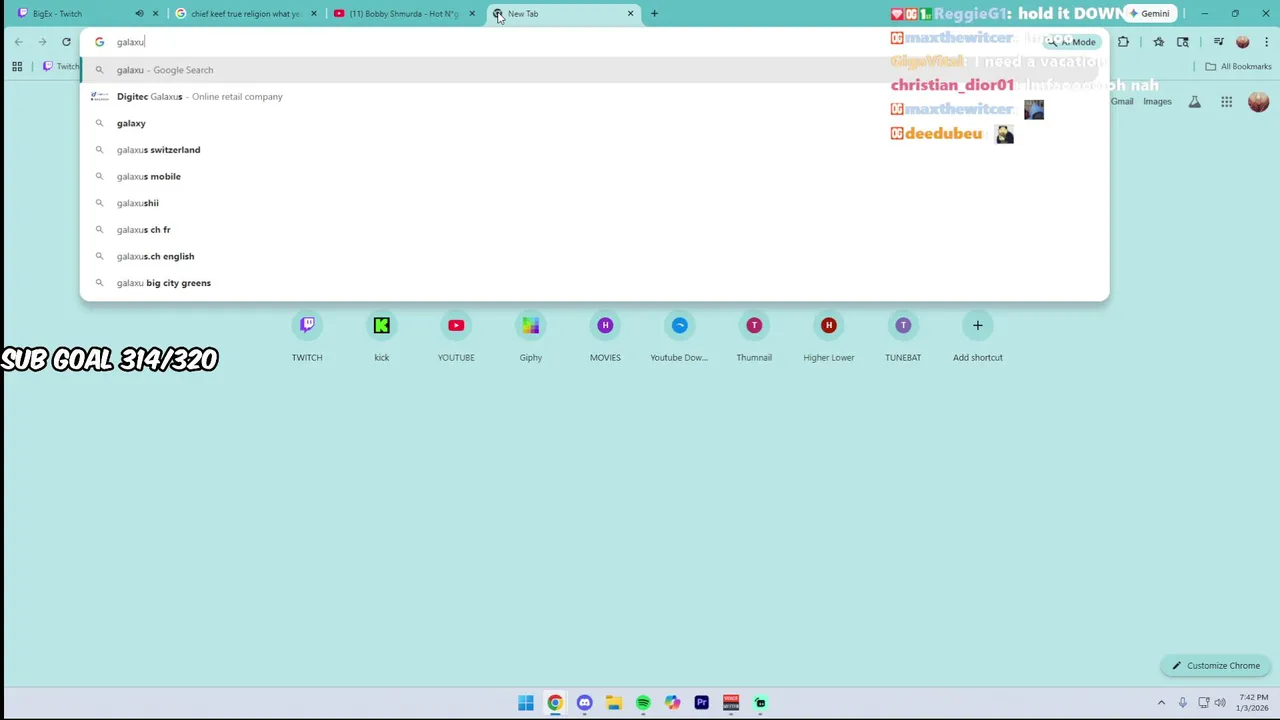The width and height of the screenshot is (1280, 720).
Task: Open Google apps grid launcher
Action: tap(1226, 101)
